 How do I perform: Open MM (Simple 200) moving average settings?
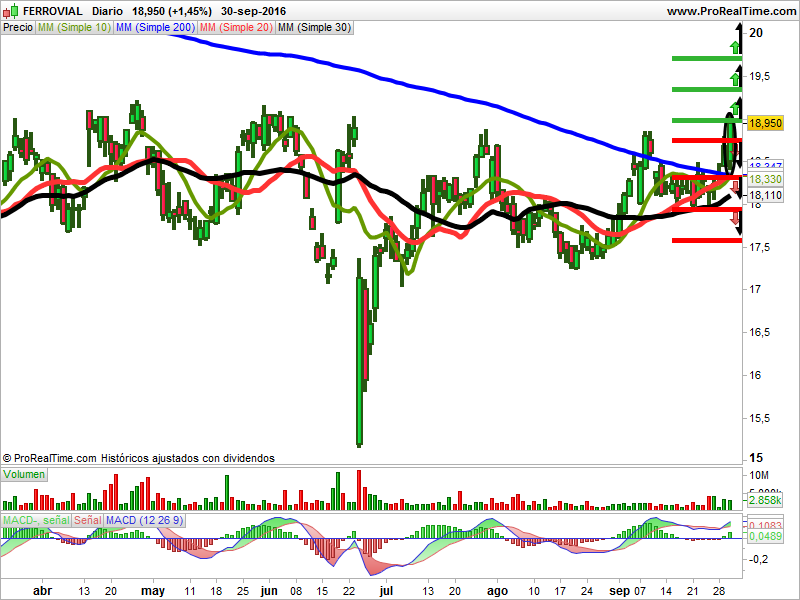[x=155, y=28]
